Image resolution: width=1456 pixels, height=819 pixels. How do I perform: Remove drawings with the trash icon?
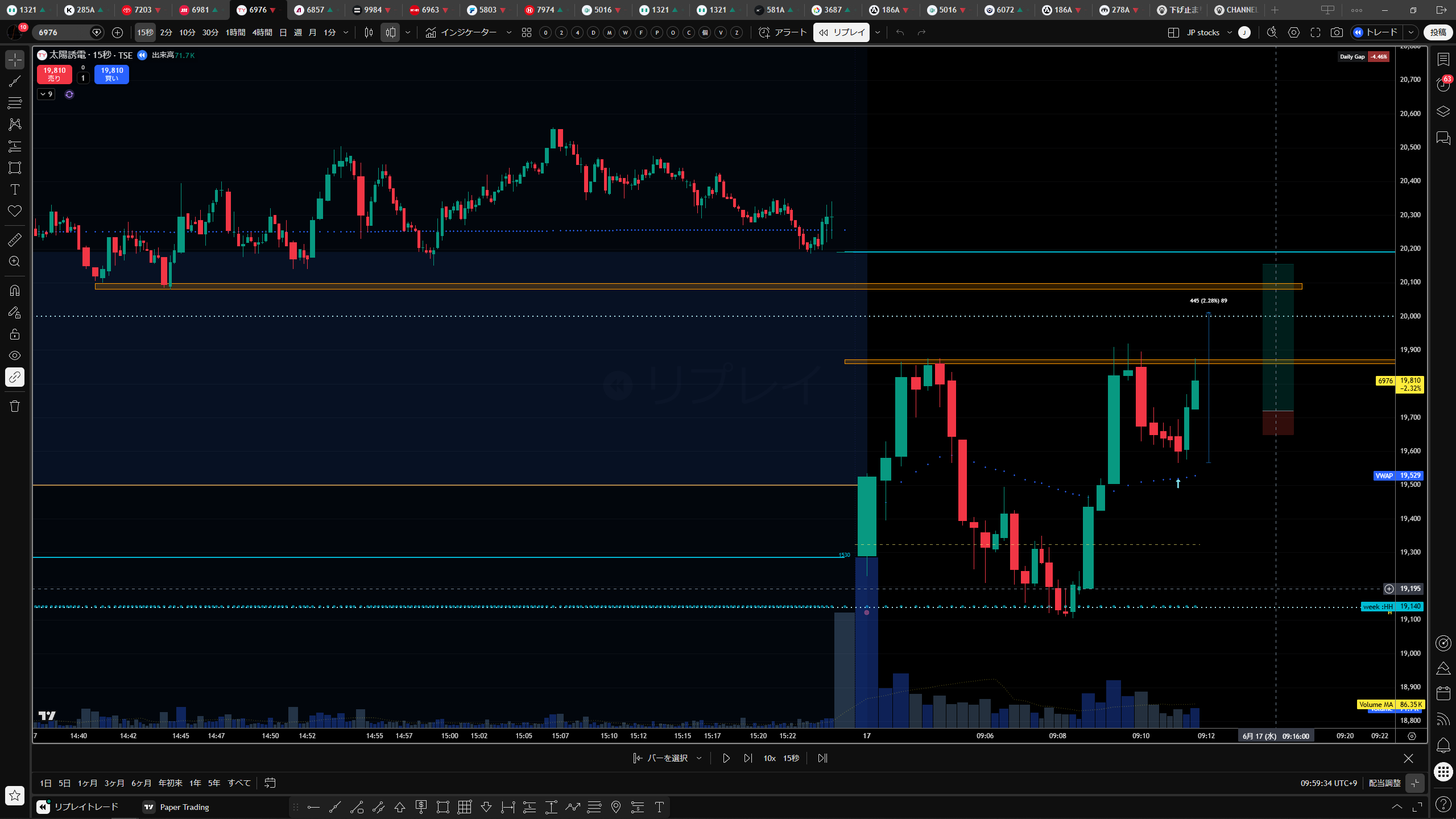coord(15,406)
